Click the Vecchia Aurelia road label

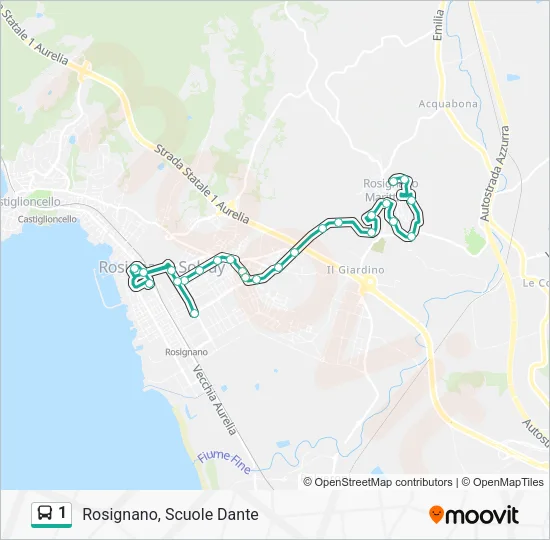[214, 400]
